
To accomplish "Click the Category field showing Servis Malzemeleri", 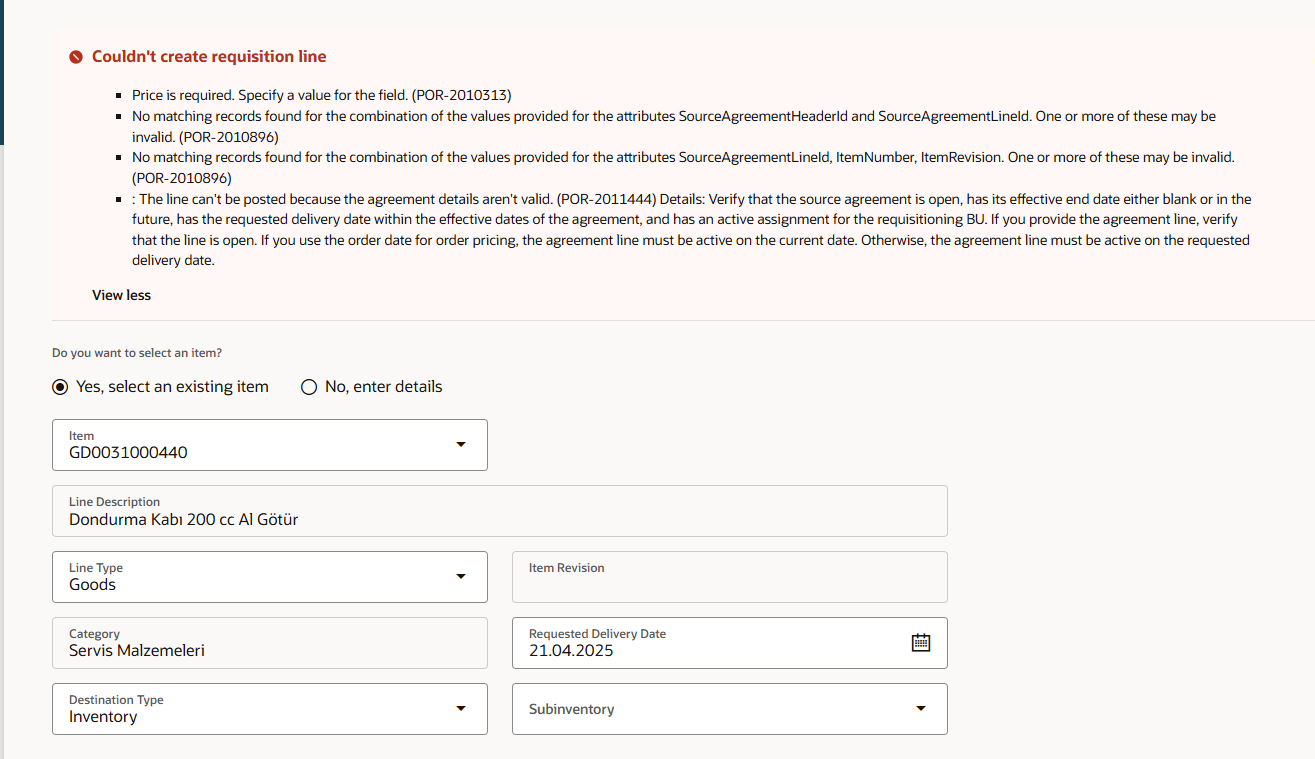I will pos(270,643).
